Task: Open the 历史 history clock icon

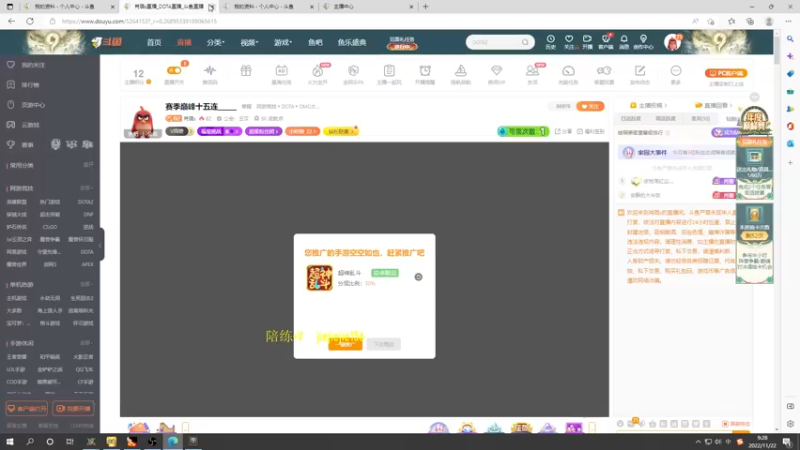Action: (551, 42)
